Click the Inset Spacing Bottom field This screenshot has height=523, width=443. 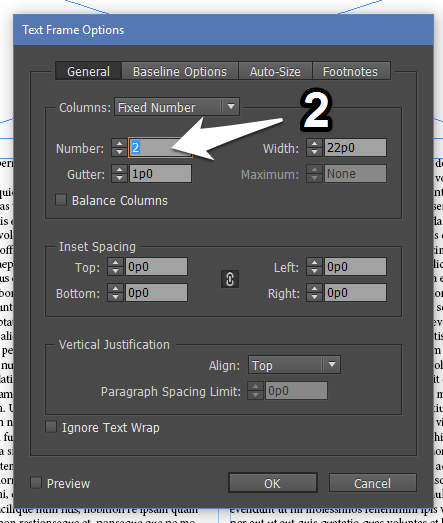coord(156,293)
